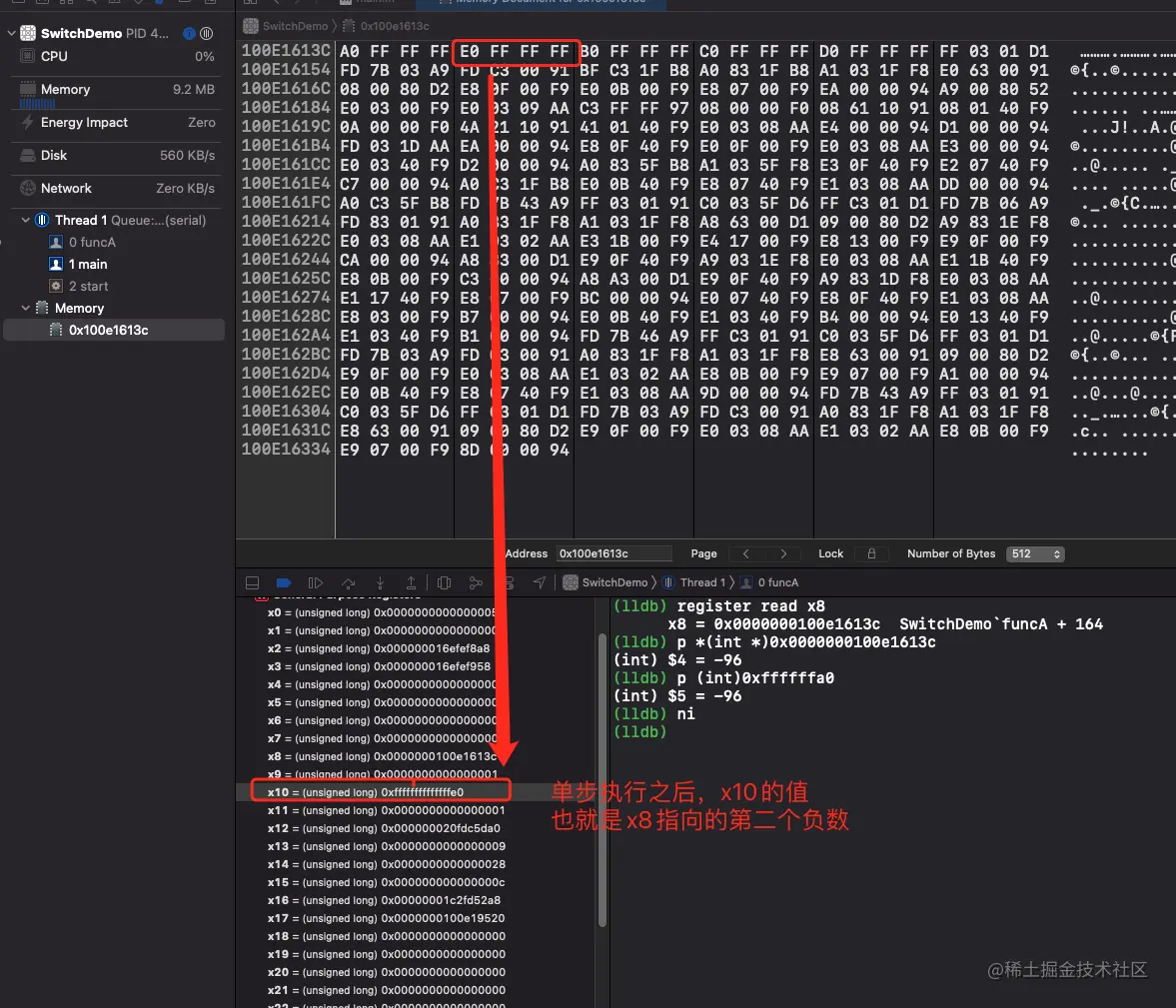Select register x21 row
1176x1008 pixels.
click(416, 991)
